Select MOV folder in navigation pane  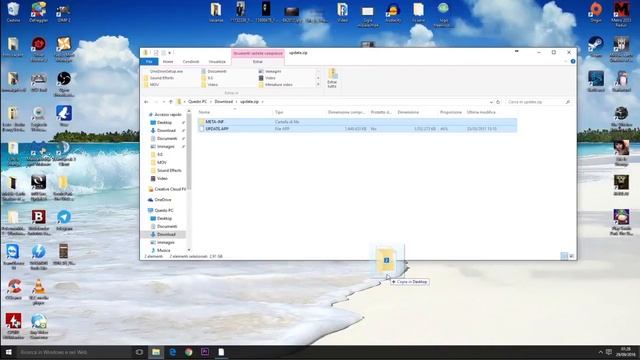pyautogui.click(x=162, y=162)
